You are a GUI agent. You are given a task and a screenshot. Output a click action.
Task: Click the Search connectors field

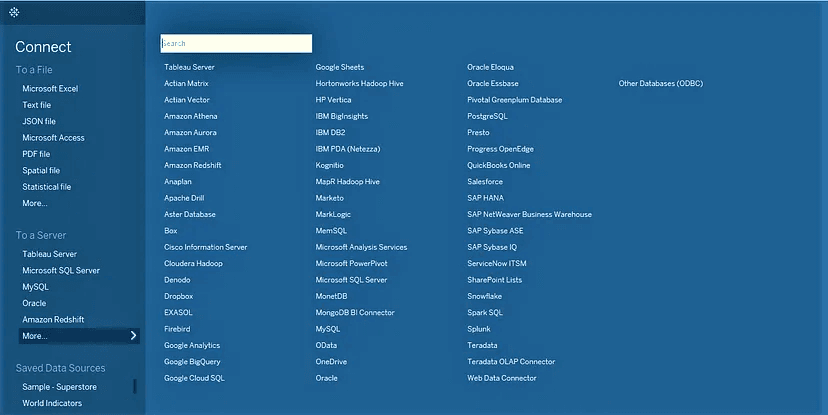(x=236, y=43)
